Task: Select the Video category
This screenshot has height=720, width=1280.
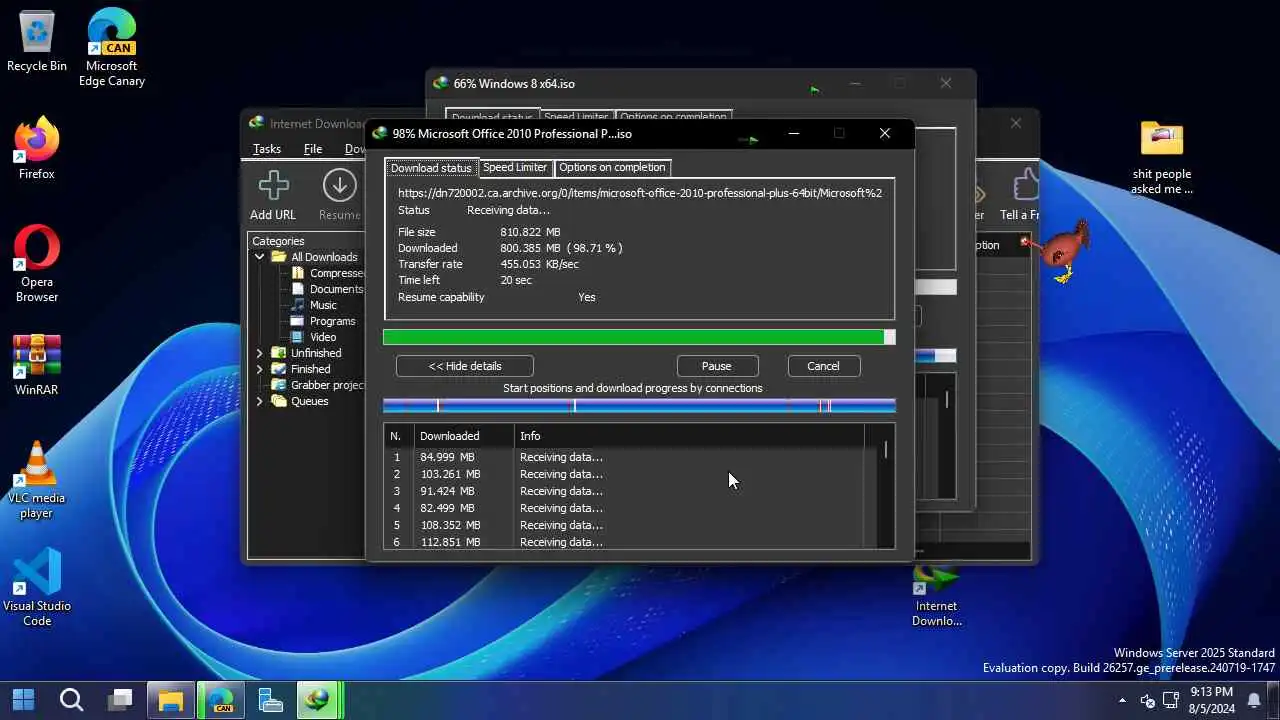Action: click(323, 337)
